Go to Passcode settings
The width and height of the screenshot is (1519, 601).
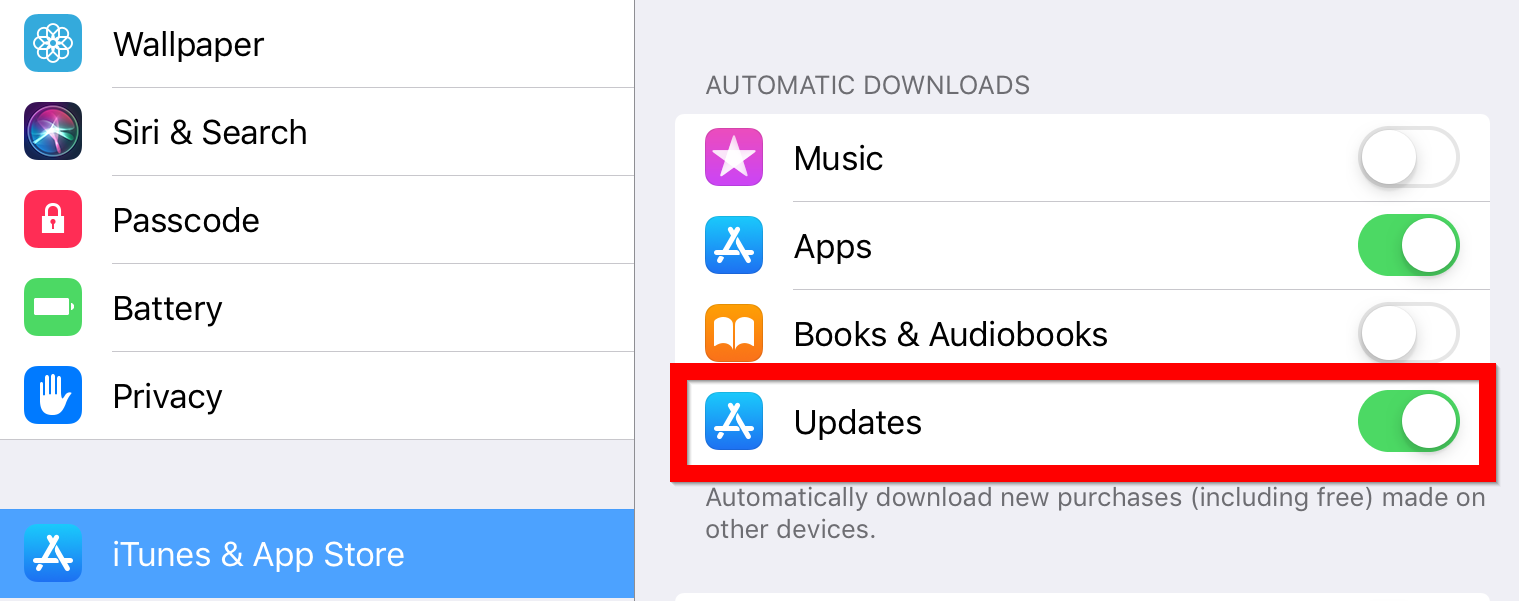click(x=317, y=220)
